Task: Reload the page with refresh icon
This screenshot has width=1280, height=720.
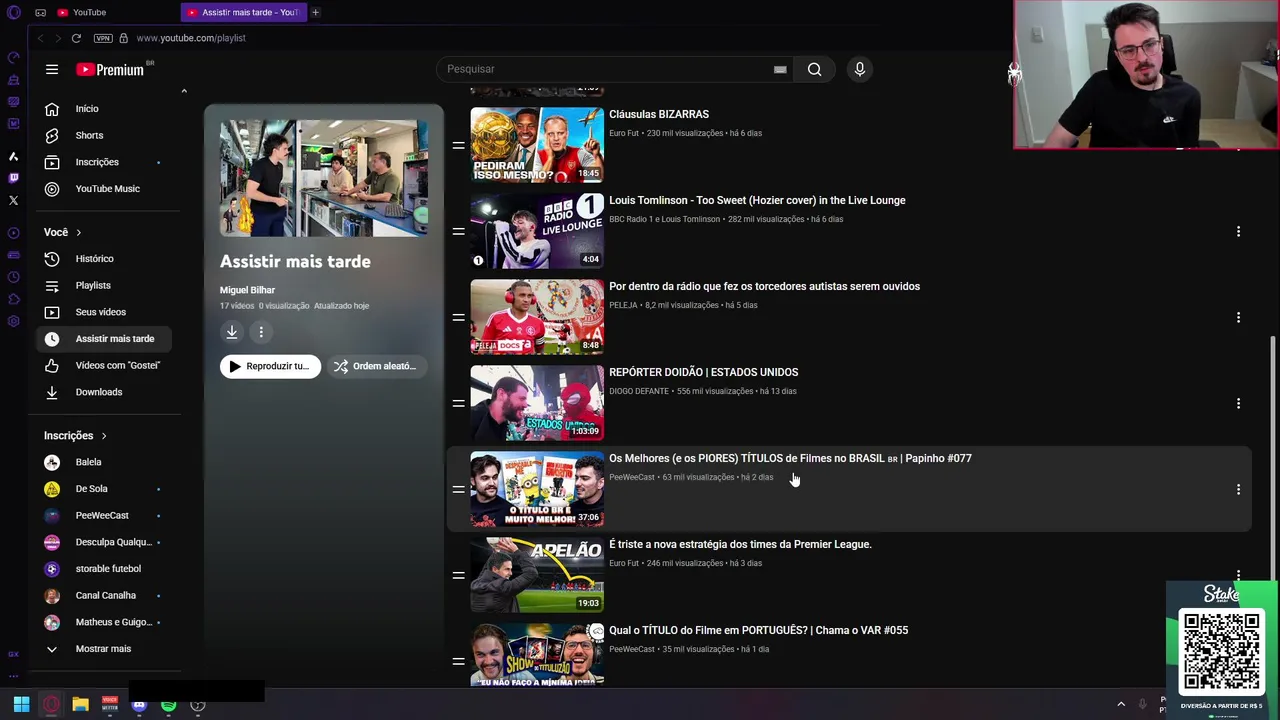Action: coord(76,38)
